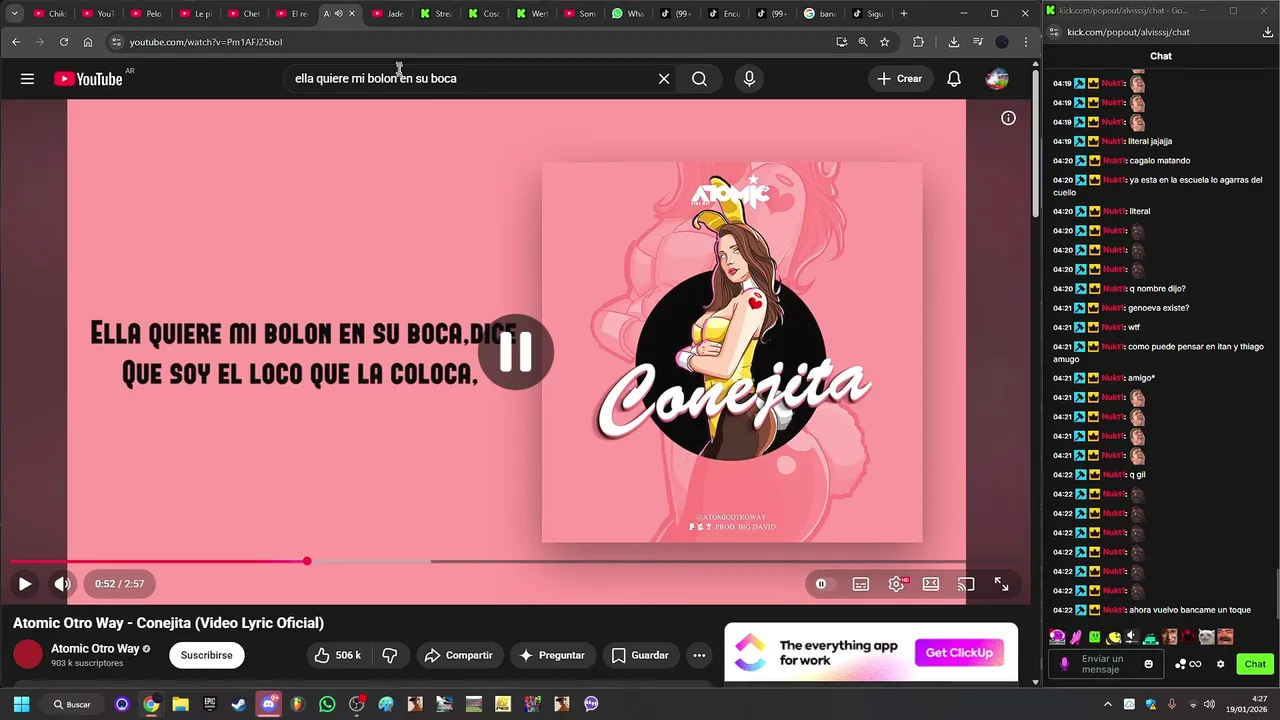The width and height of the screenshot is (1280, 720).
Task: Open YouTube notifications bell
Action: coord(954,79)
